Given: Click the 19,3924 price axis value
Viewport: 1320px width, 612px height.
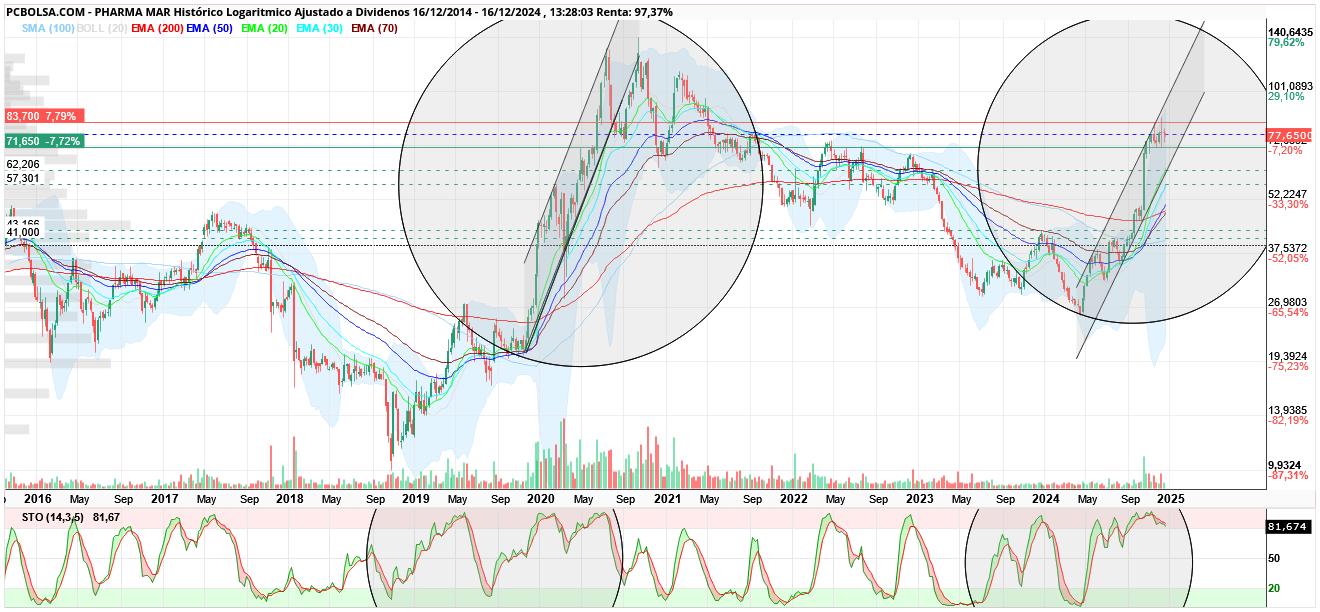Looking at the screenshot, I should [1288, 356].
